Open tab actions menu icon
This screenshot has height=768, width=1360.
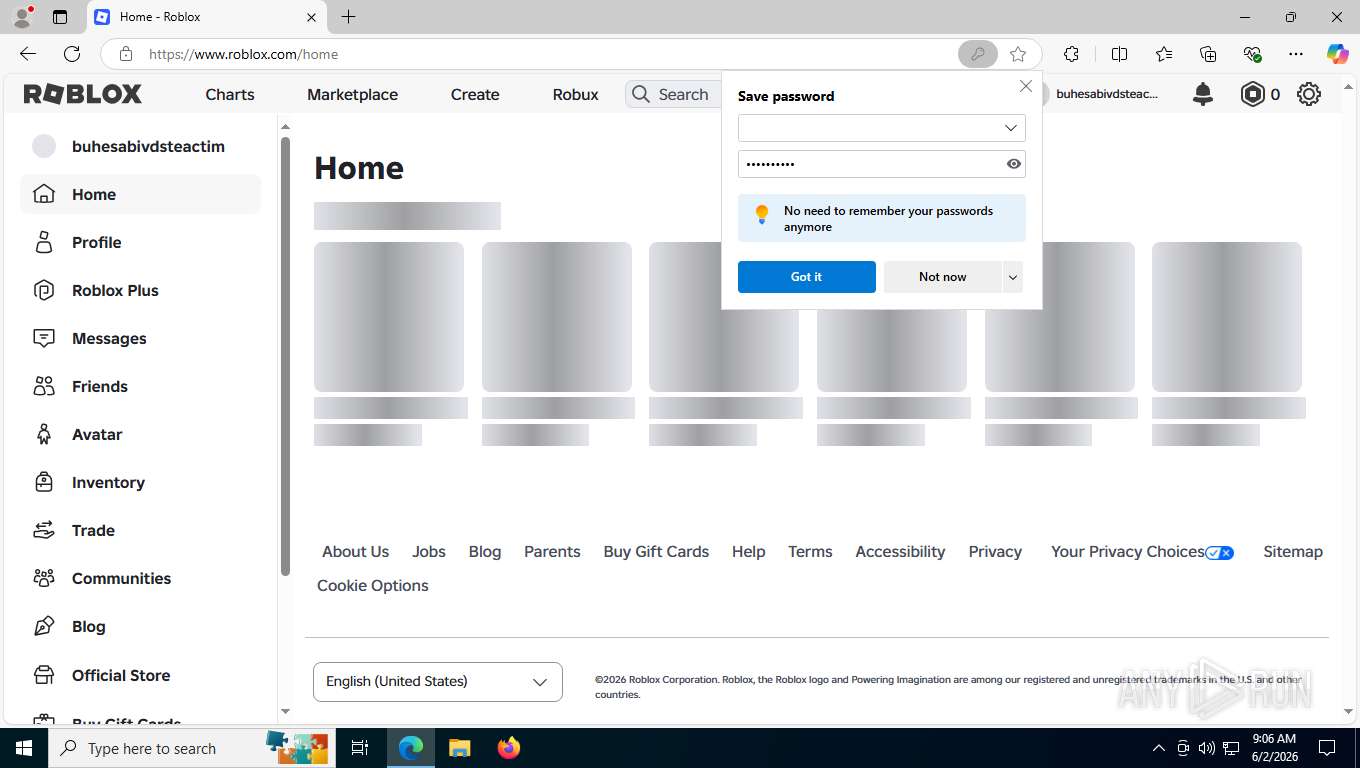pos(60,17)
